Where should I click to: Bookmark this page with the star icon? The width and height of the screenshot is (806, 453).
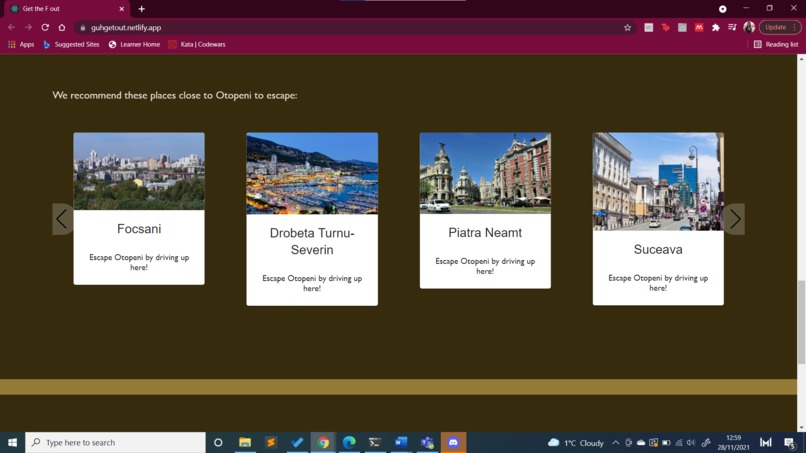click(x=627, y=28)
